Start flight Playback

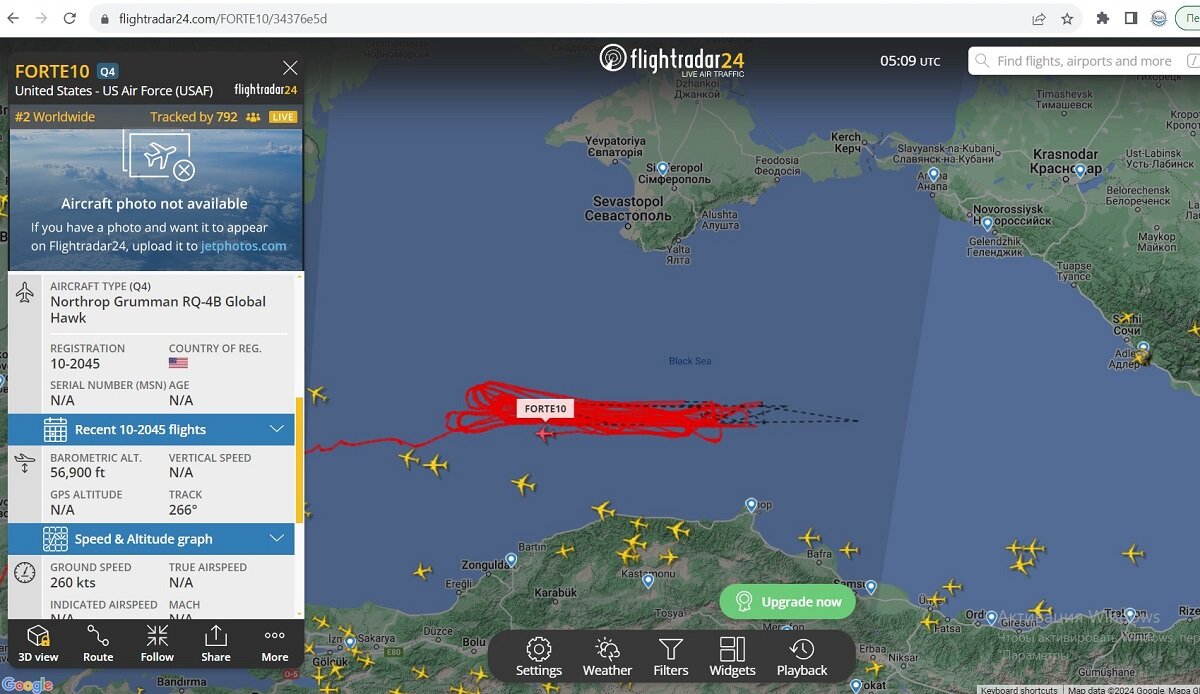click(x=802, y=657)
